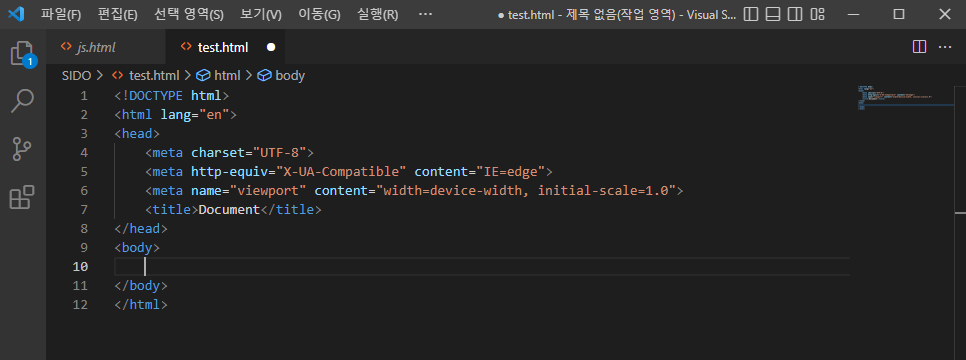The image size is (966, 360).
Task: Open 이동(G) menu
Action: (319, 14)
